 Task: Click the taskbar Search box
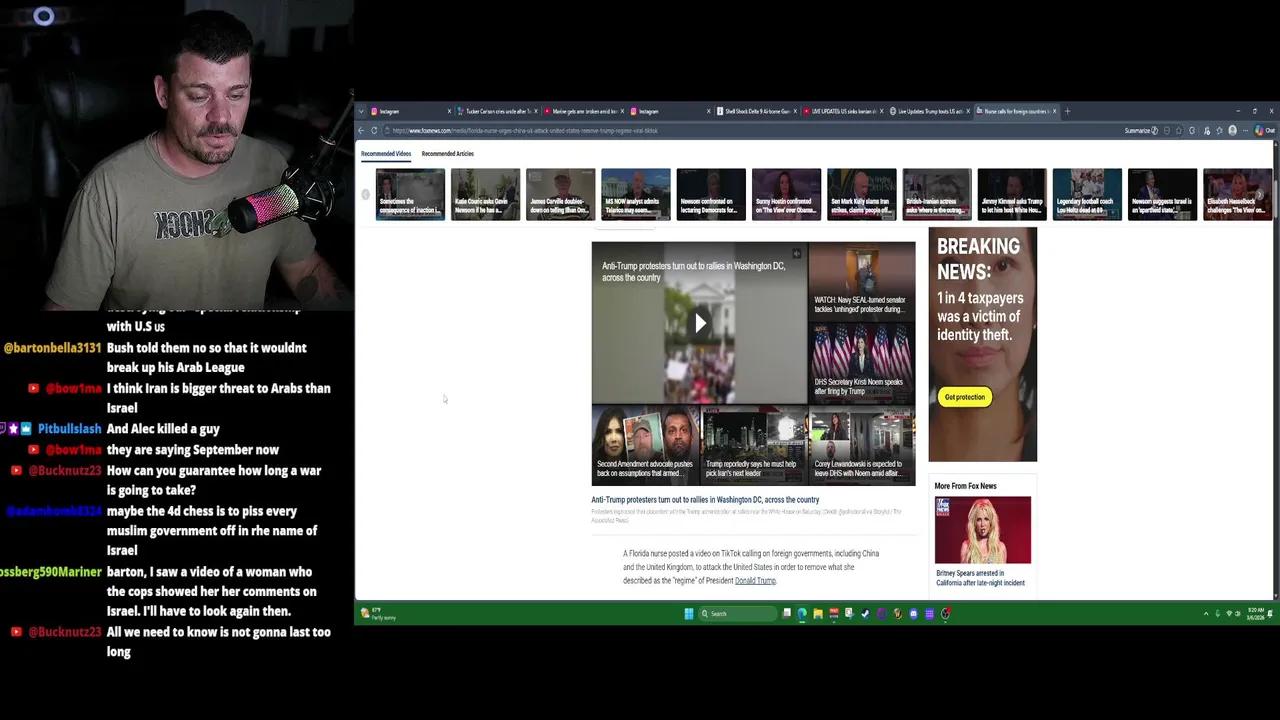pyautogui.click(x=737, y=613)
